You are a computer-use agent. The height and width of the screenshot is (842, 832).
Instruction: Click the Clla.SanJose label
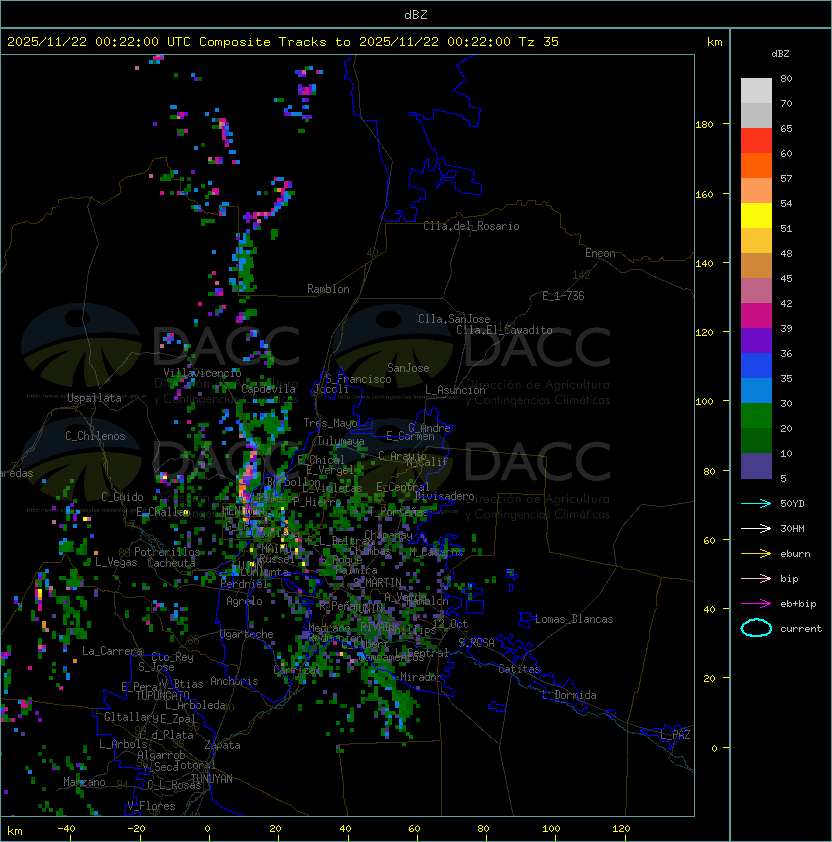454,319
